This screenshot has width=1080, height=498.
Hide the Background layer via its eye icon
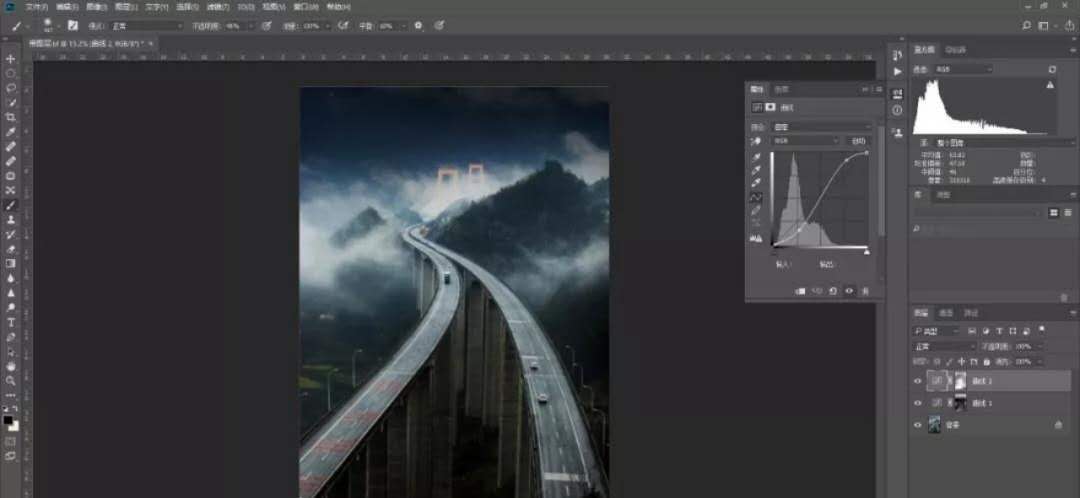(x=918, y=425)
